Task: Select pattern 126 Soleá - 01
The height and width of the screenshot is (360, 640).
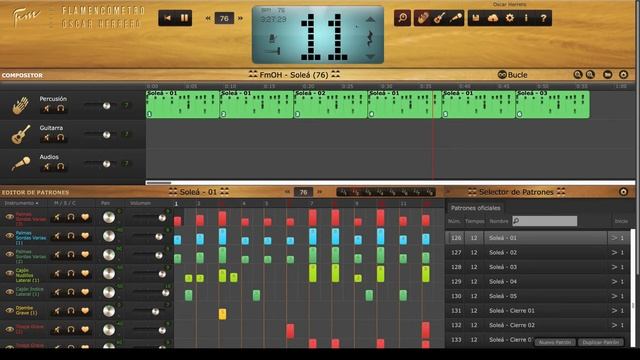Action: pyautogui.click(x=538, y=238)
